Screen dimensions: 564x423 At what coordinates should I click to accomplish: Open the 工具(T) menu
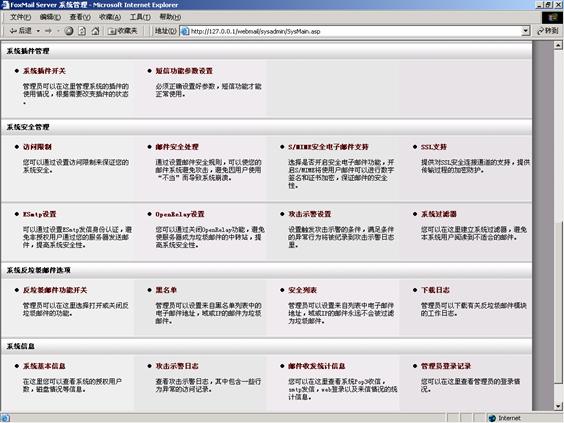coord(140,17)
